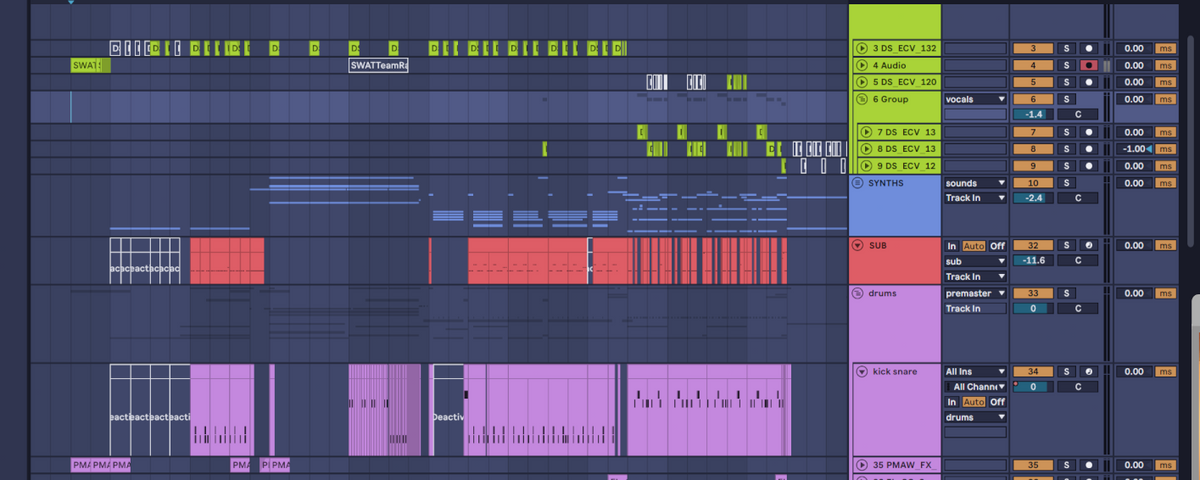This screenshot has height=480, width=1200.
Task: Solo the 6 Group vocals track
Action: (1066, 99)
